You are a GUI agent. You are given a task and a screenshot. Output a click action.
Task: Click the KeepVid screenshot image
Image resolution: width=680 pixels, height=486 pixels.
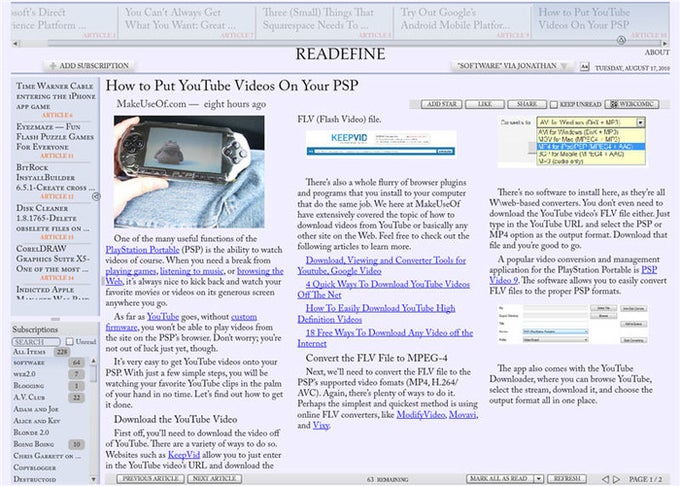[x=381, y=144]
